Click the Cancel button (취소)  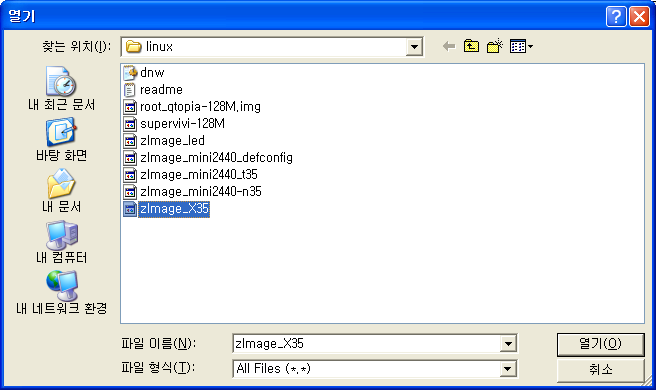click(x=600, y=369)
